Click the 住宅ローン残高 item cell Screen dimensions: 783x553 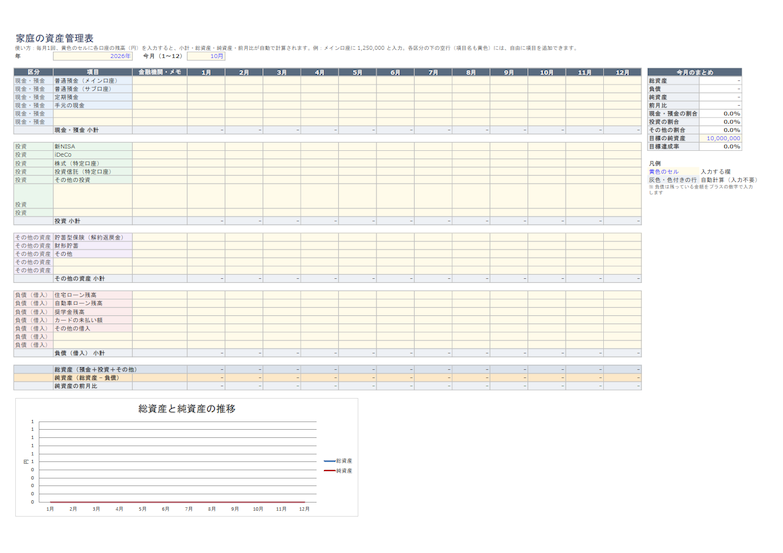(x=93, y=295)
